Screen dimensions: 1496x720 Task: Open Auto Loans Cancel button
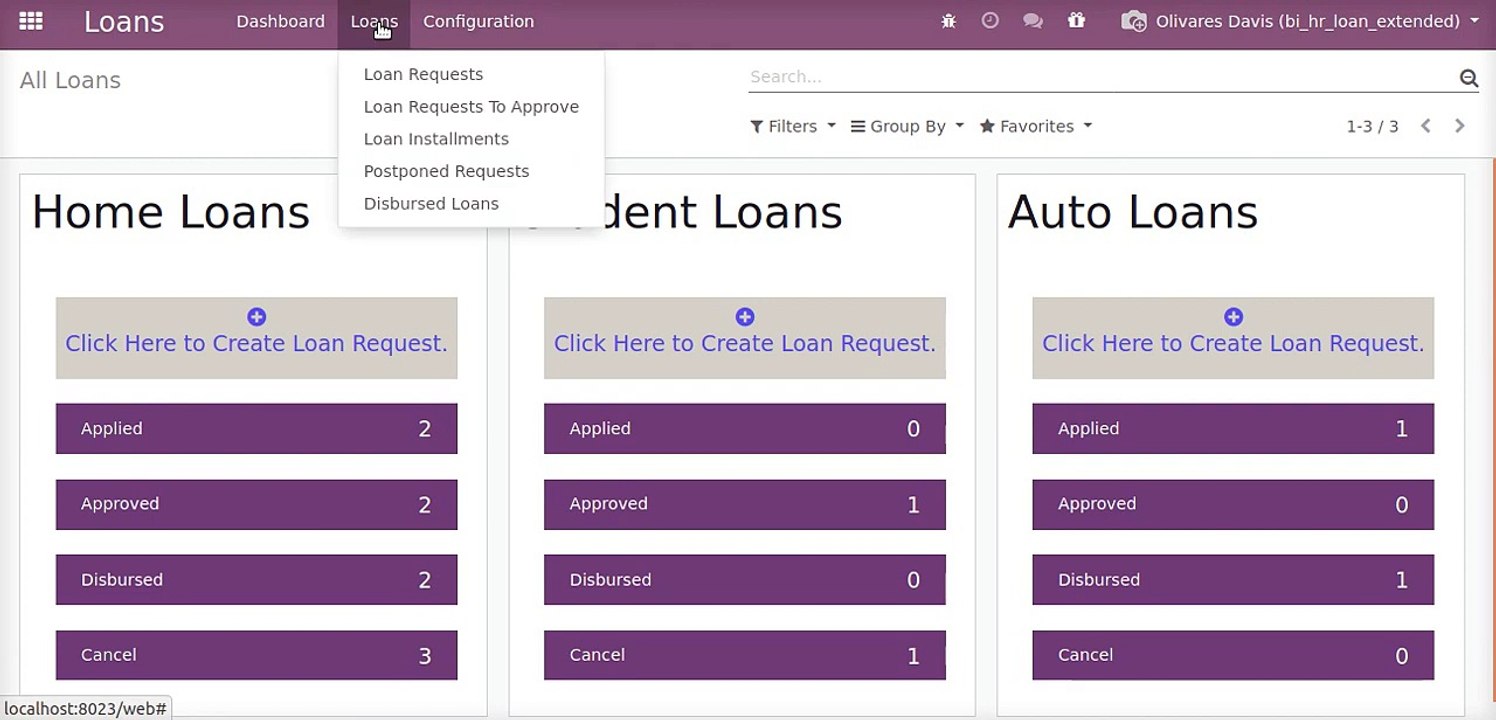(1233, 655)
